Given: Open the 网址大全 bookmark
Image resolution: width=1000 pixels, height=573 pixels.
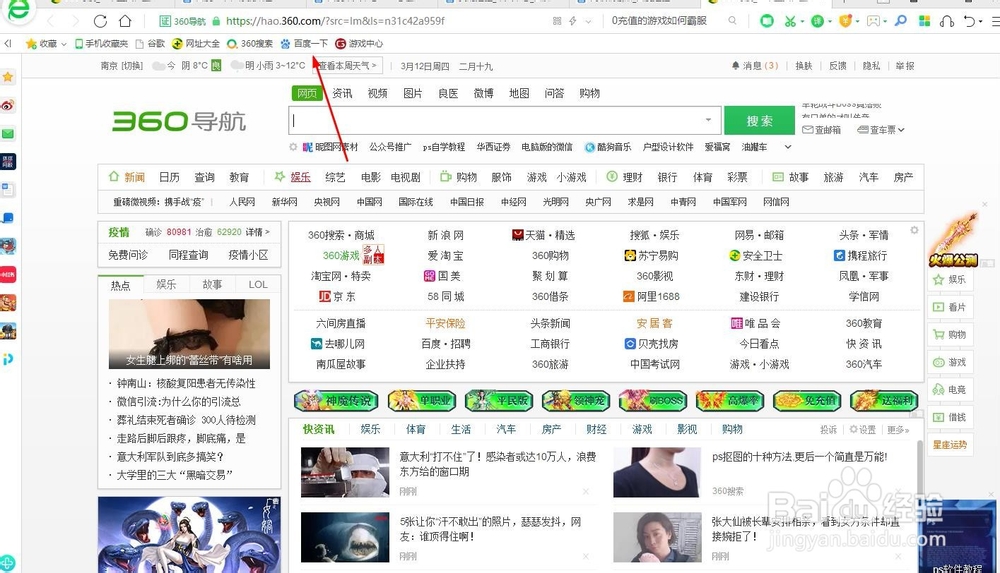Looking at the screenshot, I should coord(196,43).
